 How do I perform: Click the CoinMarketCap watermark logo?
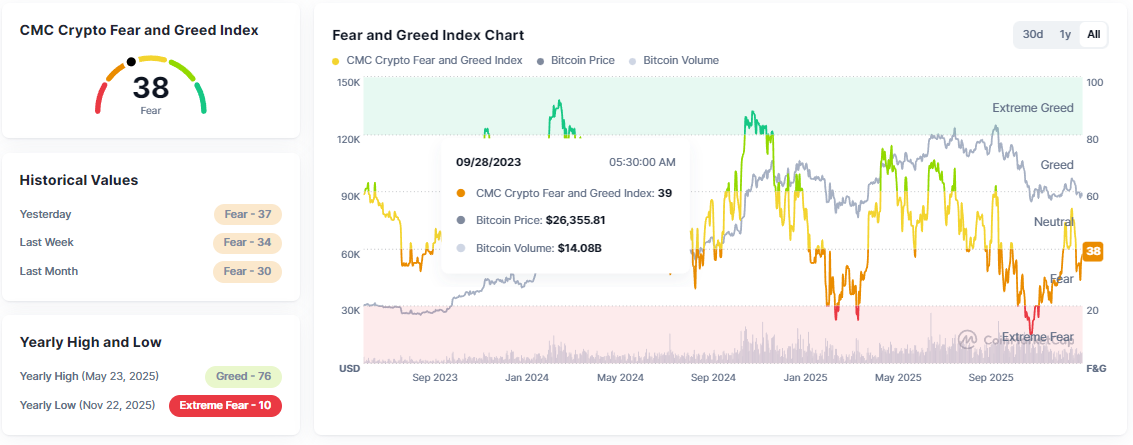coord(967,339)
